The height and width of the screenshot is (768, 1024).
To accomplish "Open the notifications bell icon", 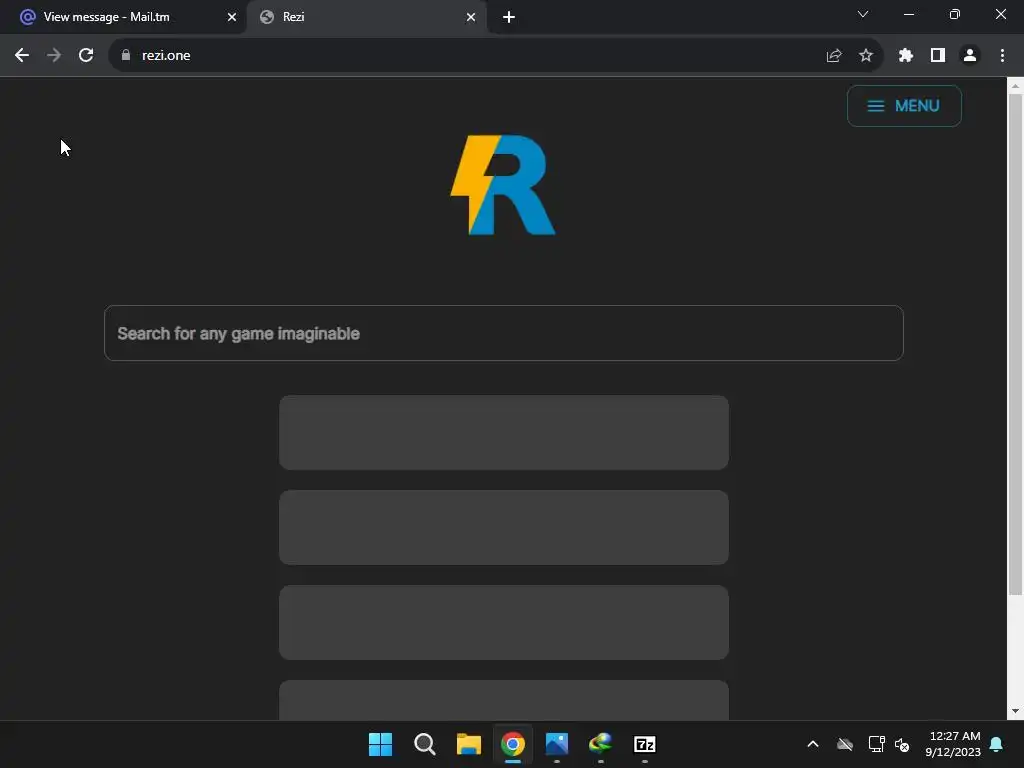I will tap(996, 744).
